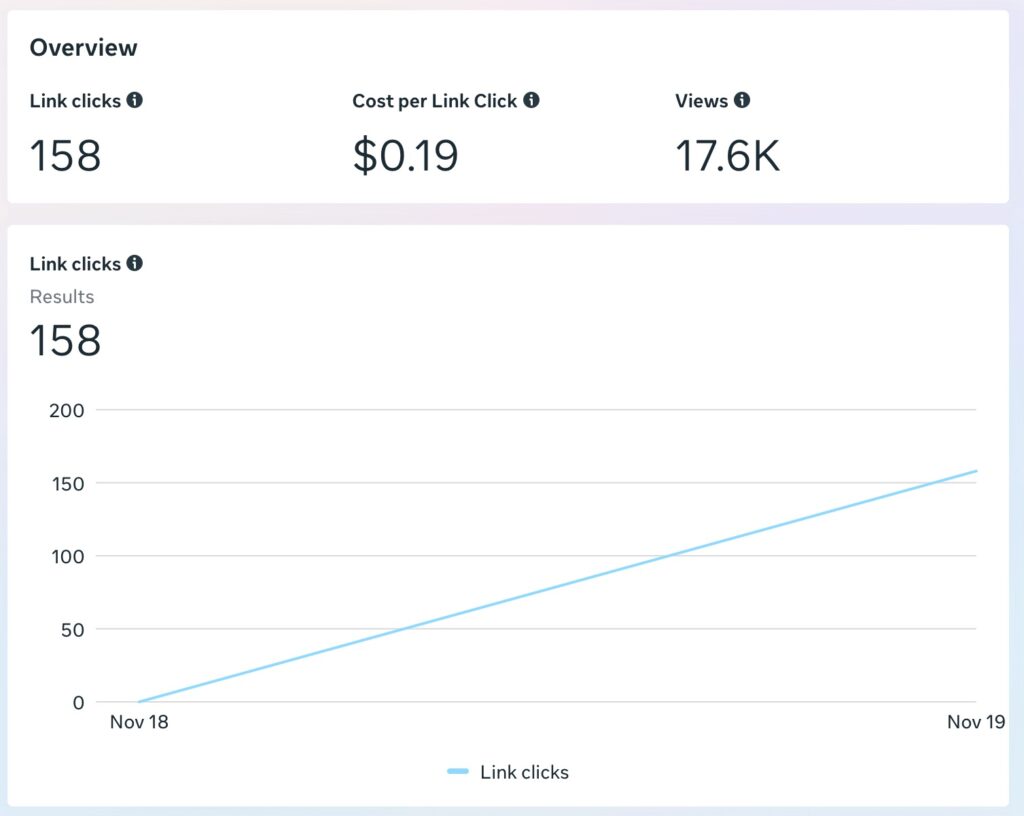Click chart line endpoint at Nov 19

[x=976, y=471]
